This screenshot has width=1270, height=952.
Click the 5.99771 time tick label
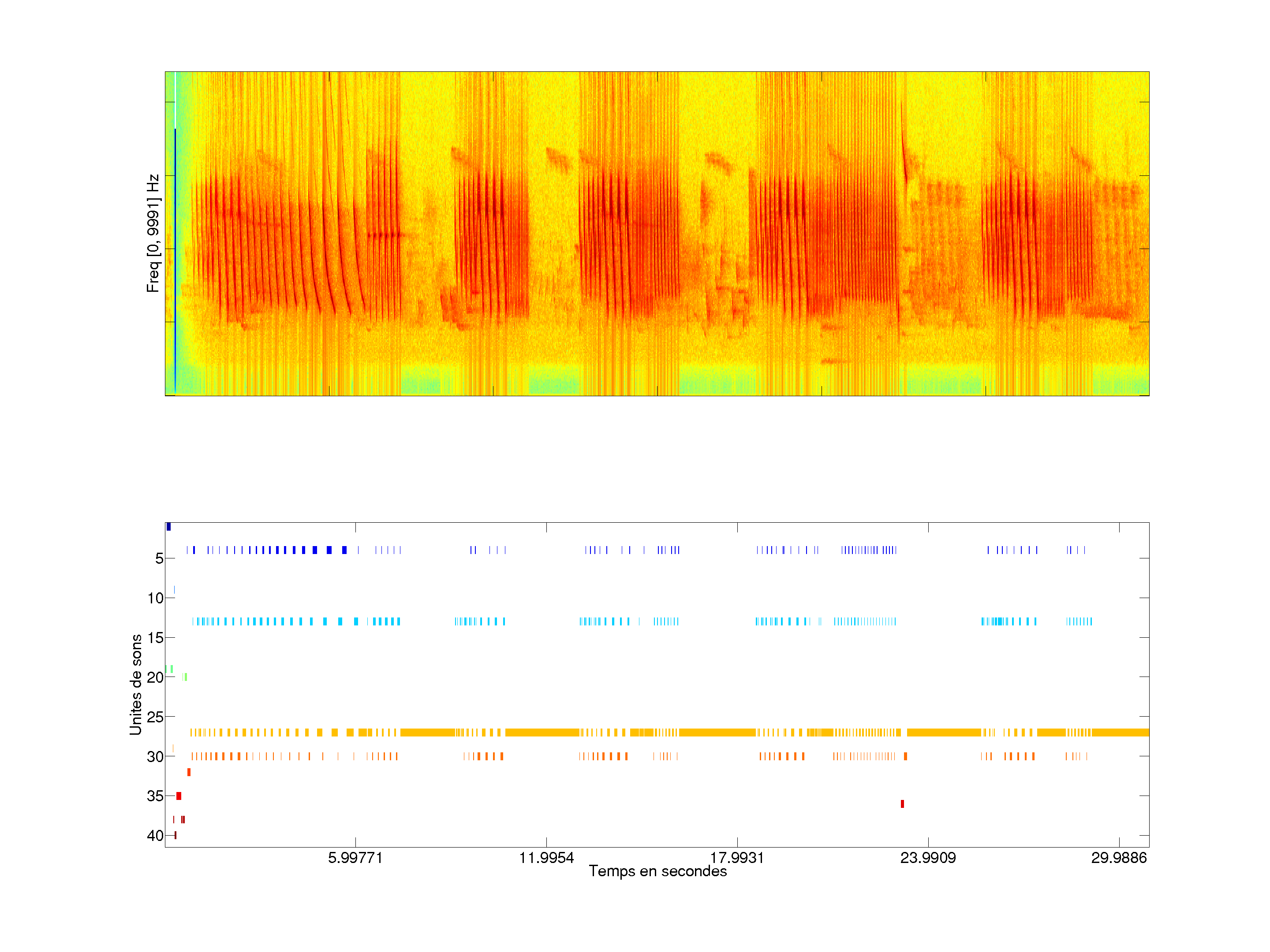(355, 857)
